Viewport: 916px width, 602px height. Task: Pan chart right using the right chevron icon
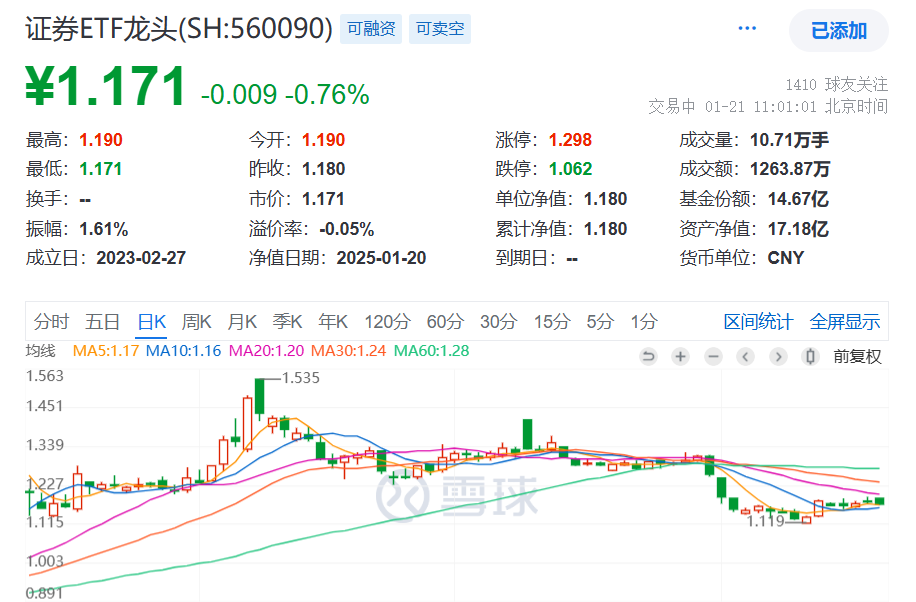coord(778,356)
